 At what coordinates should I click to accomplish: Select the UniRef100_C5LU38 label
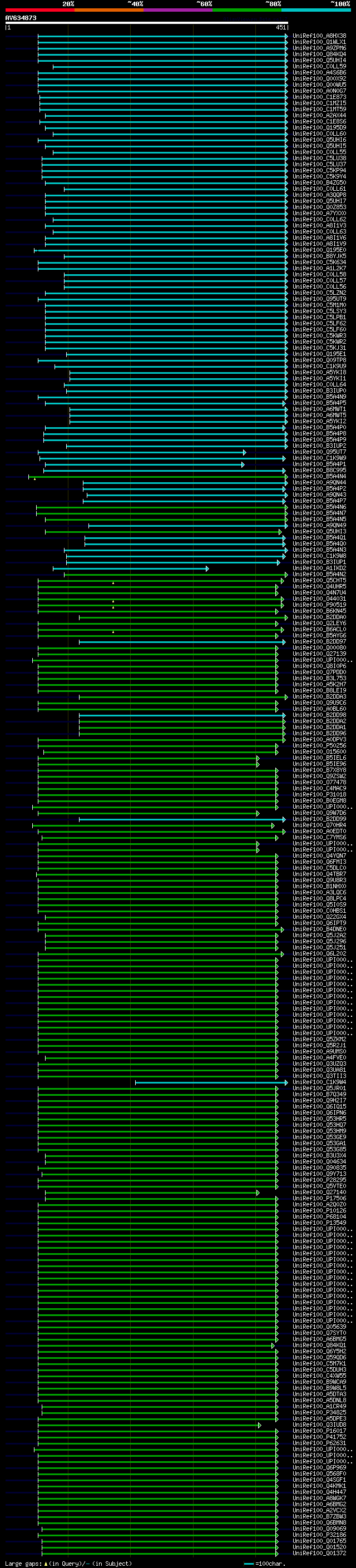click(x=319, y=159)
